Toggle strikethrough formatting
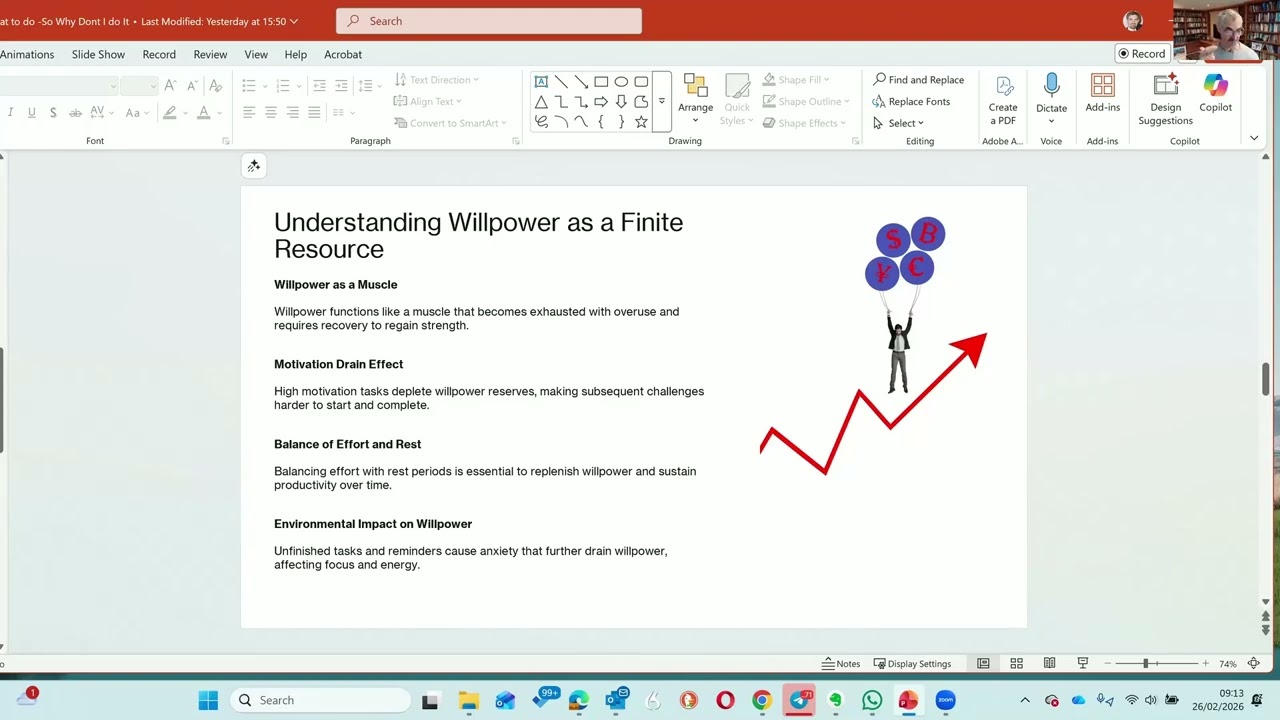1280x720 pixels. tap(75, 113)
